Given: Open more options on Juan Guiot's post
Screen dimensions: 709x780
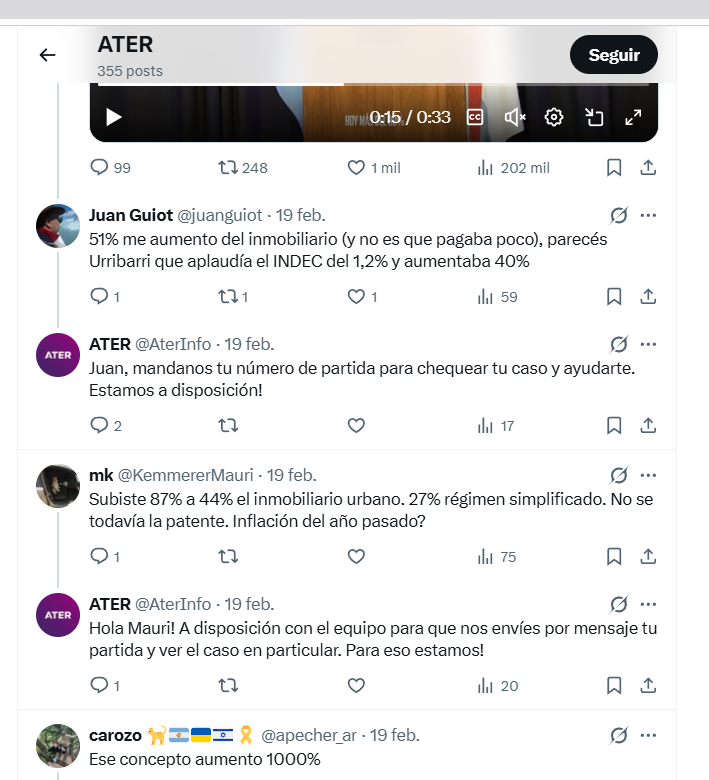Looking at the screenshot, I should pyautogui.click(x=648, y=215).
